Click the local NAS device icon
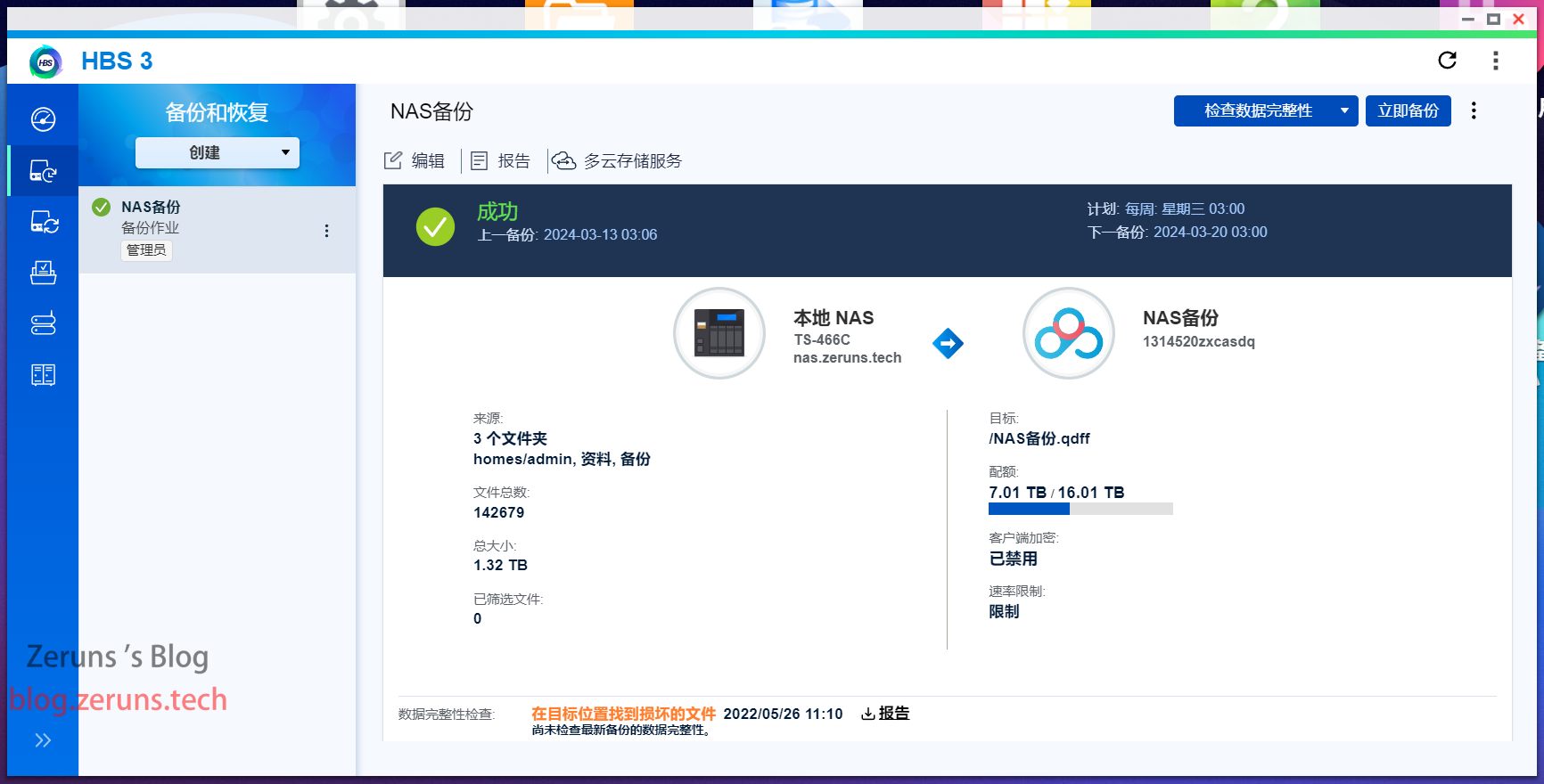Screen dimensions: 1544x784 pos(719,333)
